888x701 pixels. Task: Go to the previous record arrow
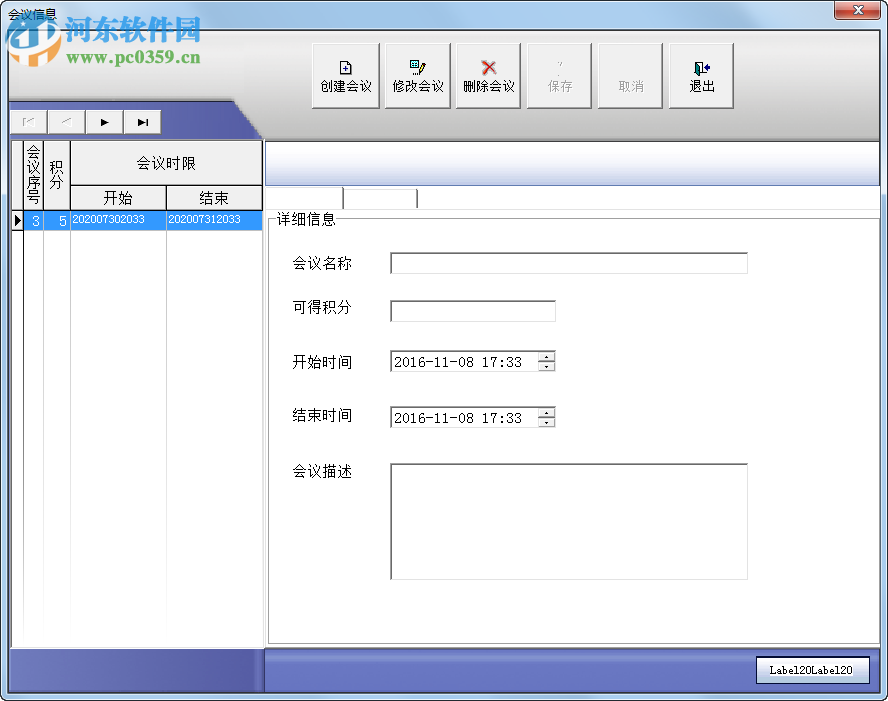coord(67,122)
